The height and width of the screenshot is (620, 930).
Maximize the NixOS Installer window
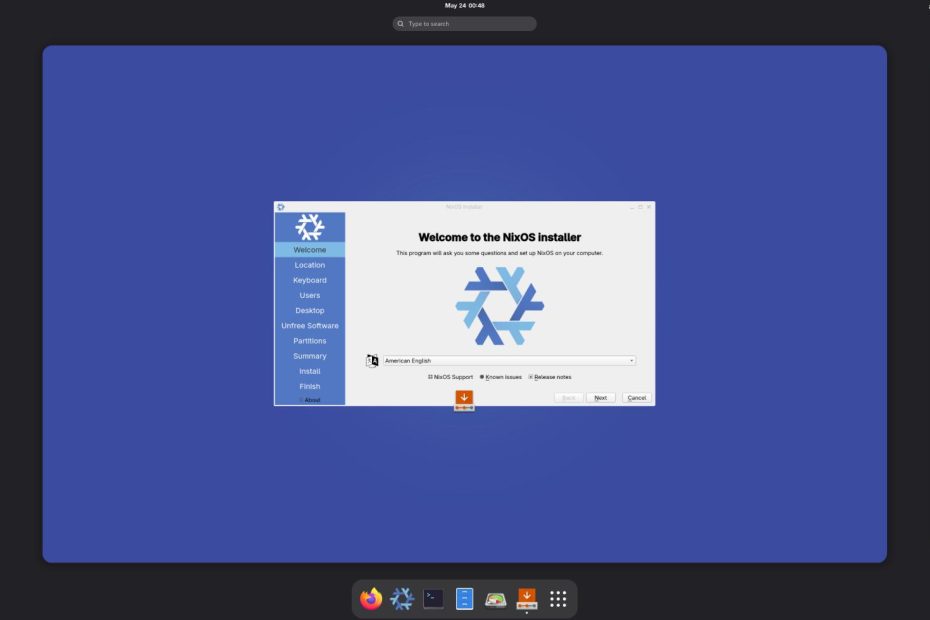640,207
